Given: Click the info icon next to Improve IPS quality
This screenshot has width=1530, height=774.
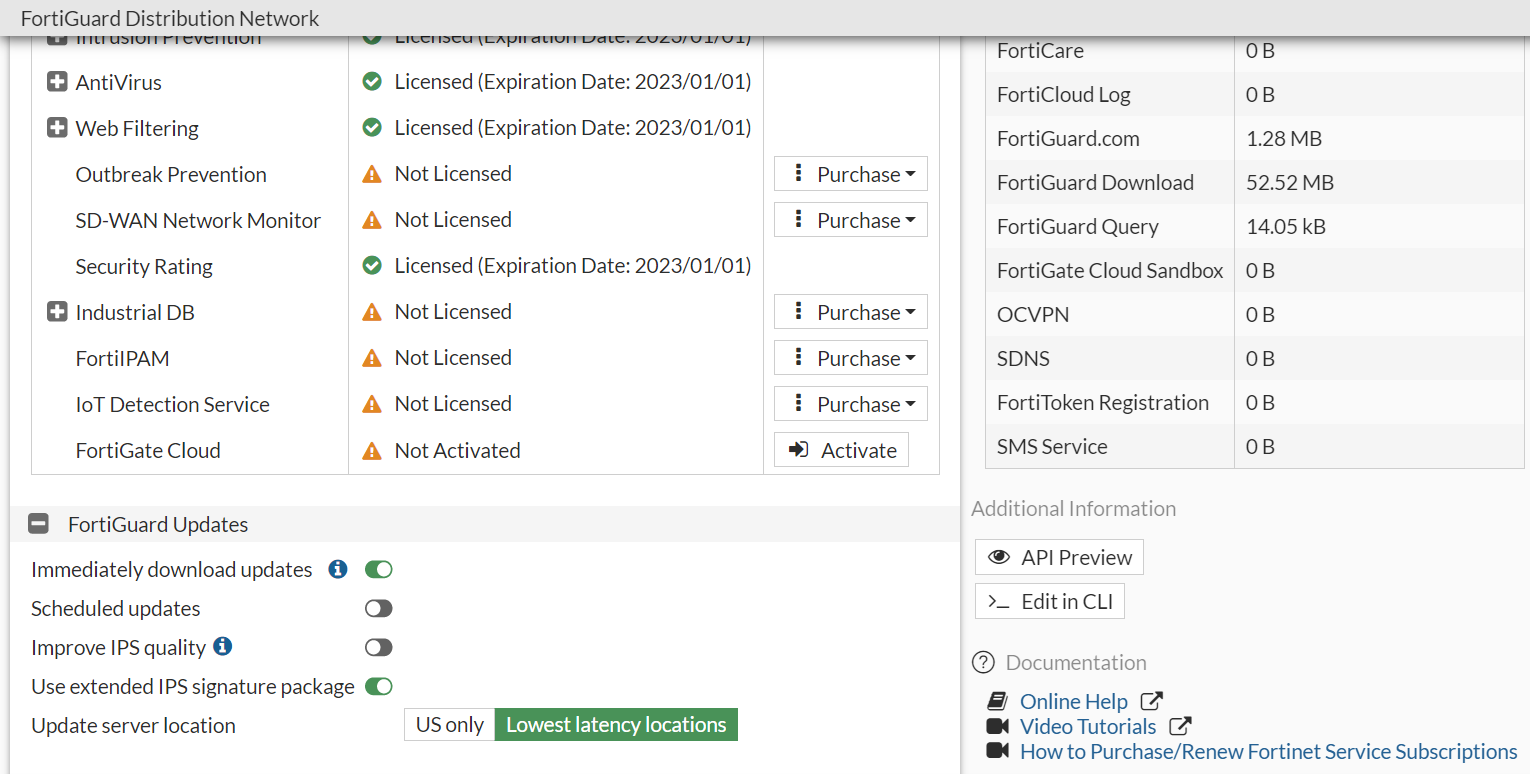Looking at the screenshot, I should point(223,646).
